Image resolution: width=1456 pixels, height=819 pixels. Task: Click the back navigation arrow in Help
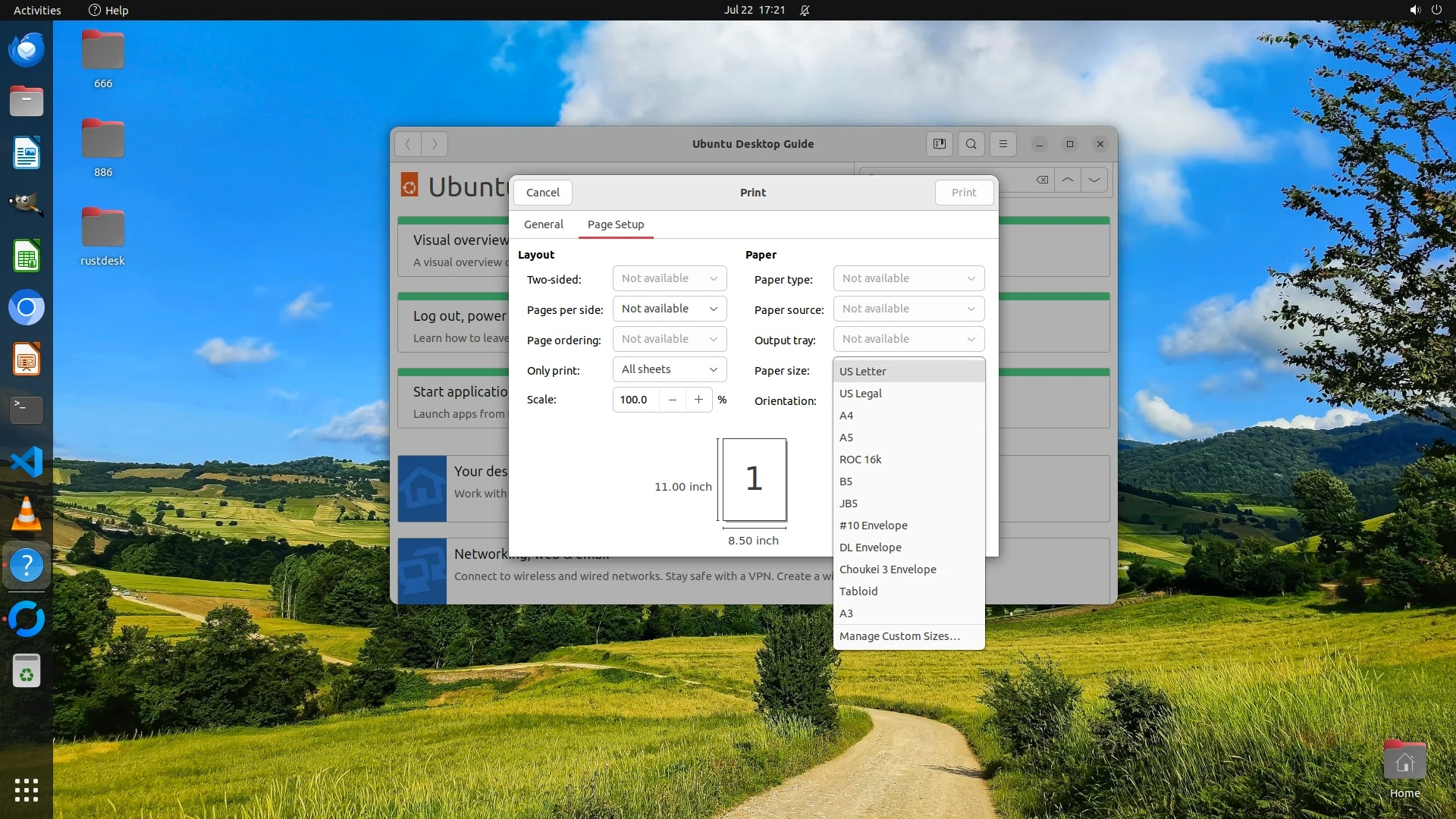408,144
